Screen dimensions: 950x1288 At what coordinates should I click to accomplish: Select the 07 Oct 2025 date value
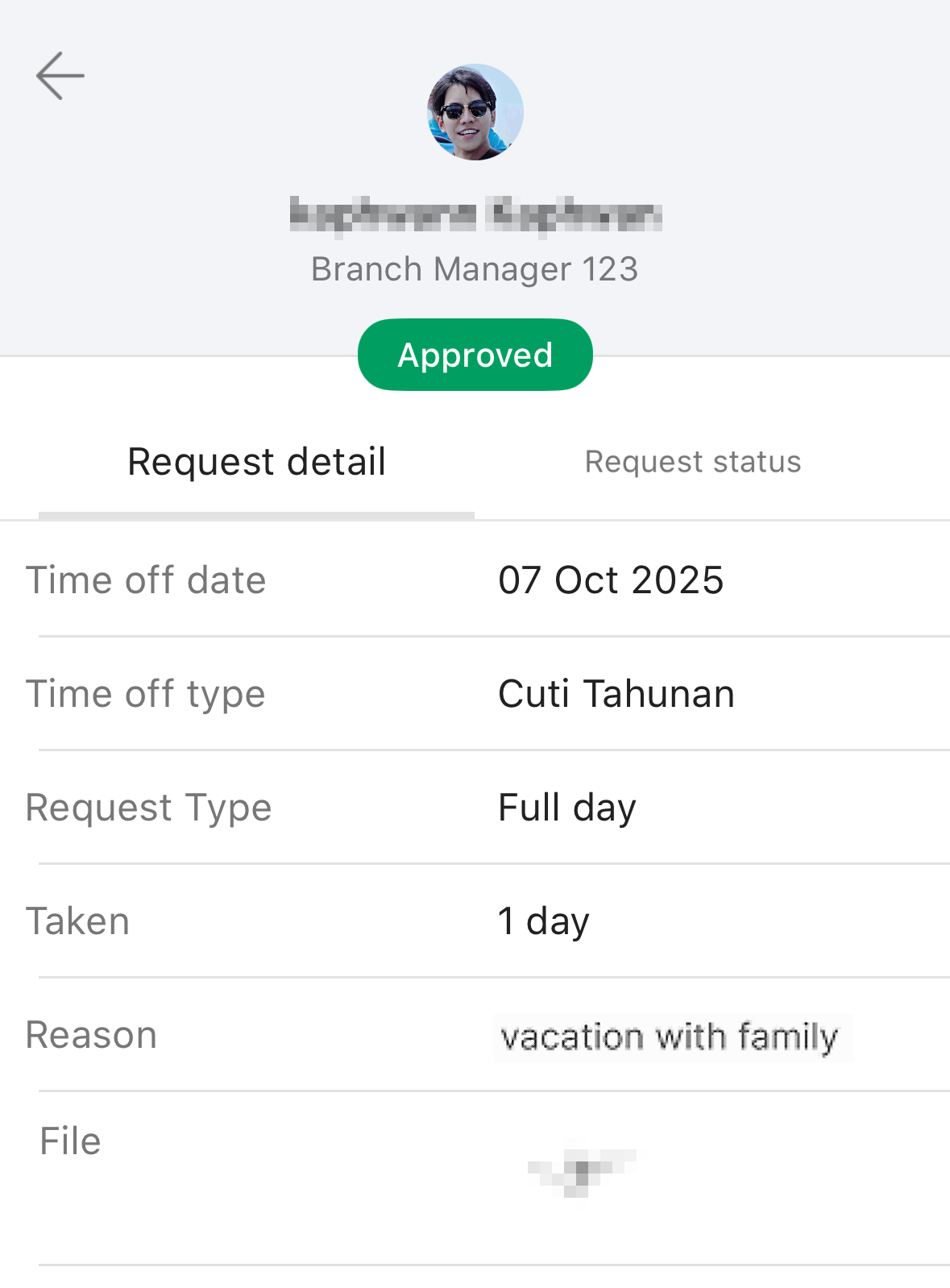(x=611, y=580)
